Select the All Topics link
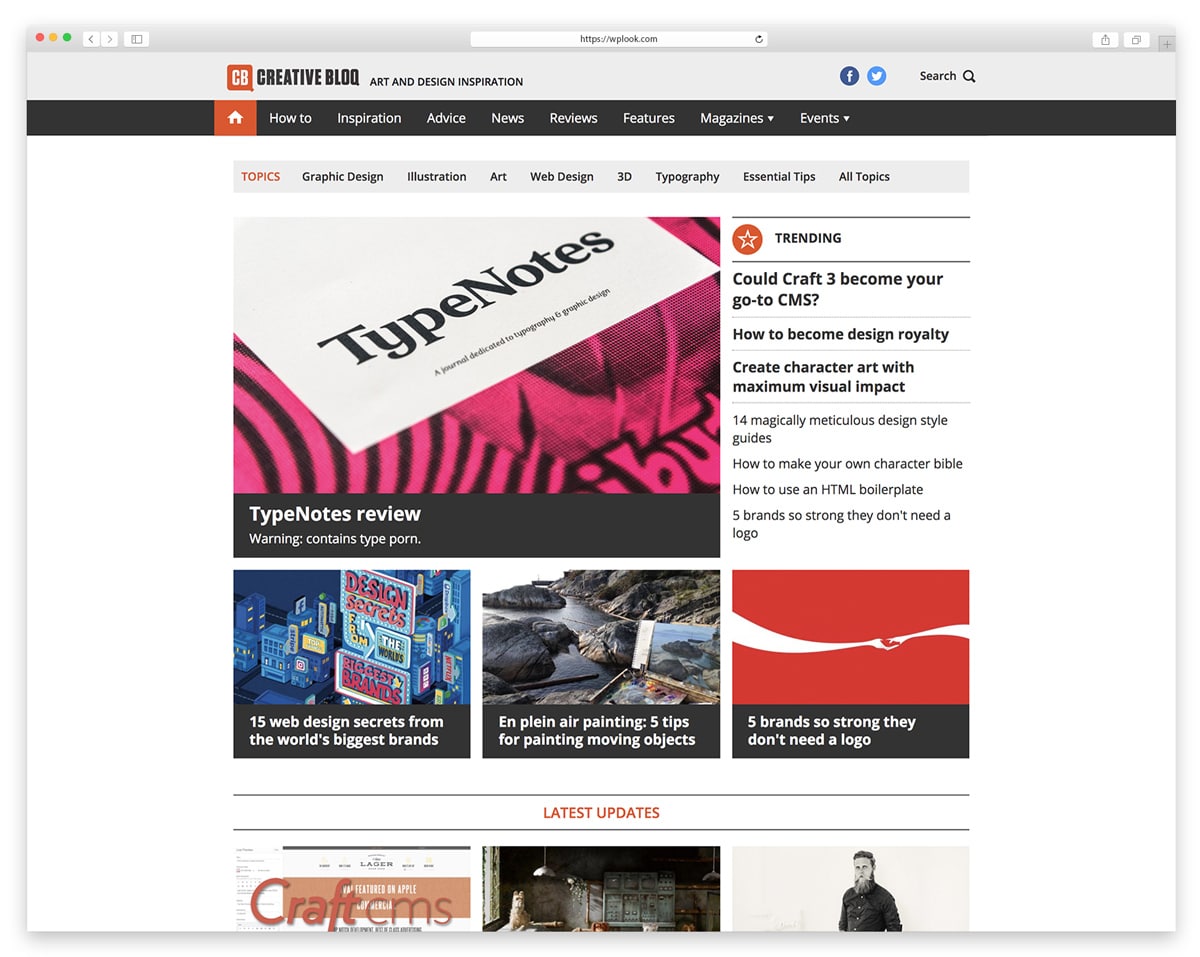This screenshot has width=1200, height=957. pos(864,177)
